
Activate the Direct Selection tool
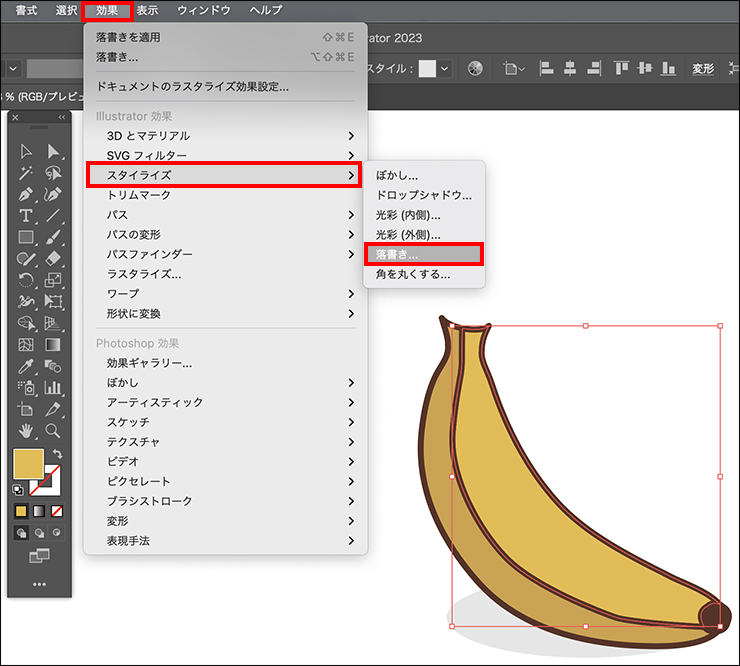53,151
